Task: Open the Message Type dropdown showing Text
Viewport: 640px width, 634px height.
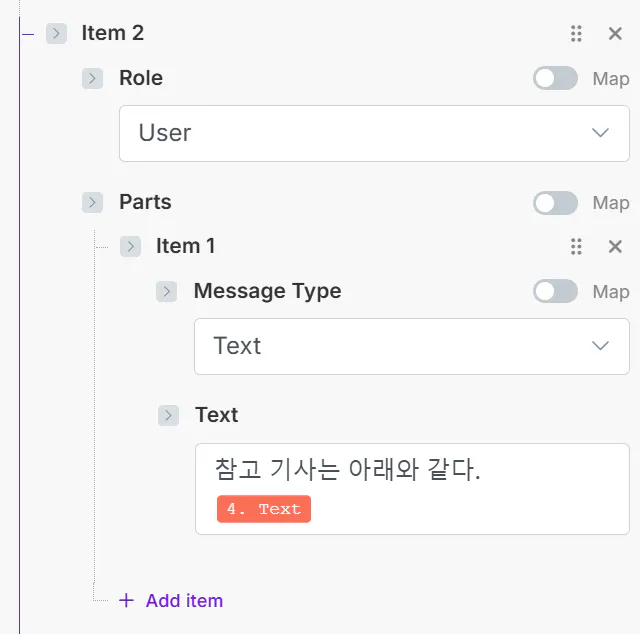Action: click(411, 346)
